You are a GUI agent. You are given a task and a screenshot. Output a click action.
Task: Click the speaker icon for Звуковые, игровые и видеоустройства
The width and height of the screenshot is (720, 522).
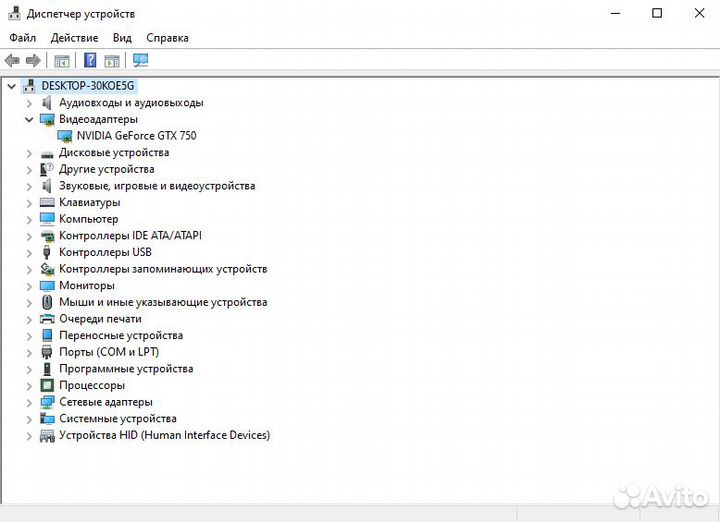46,186
